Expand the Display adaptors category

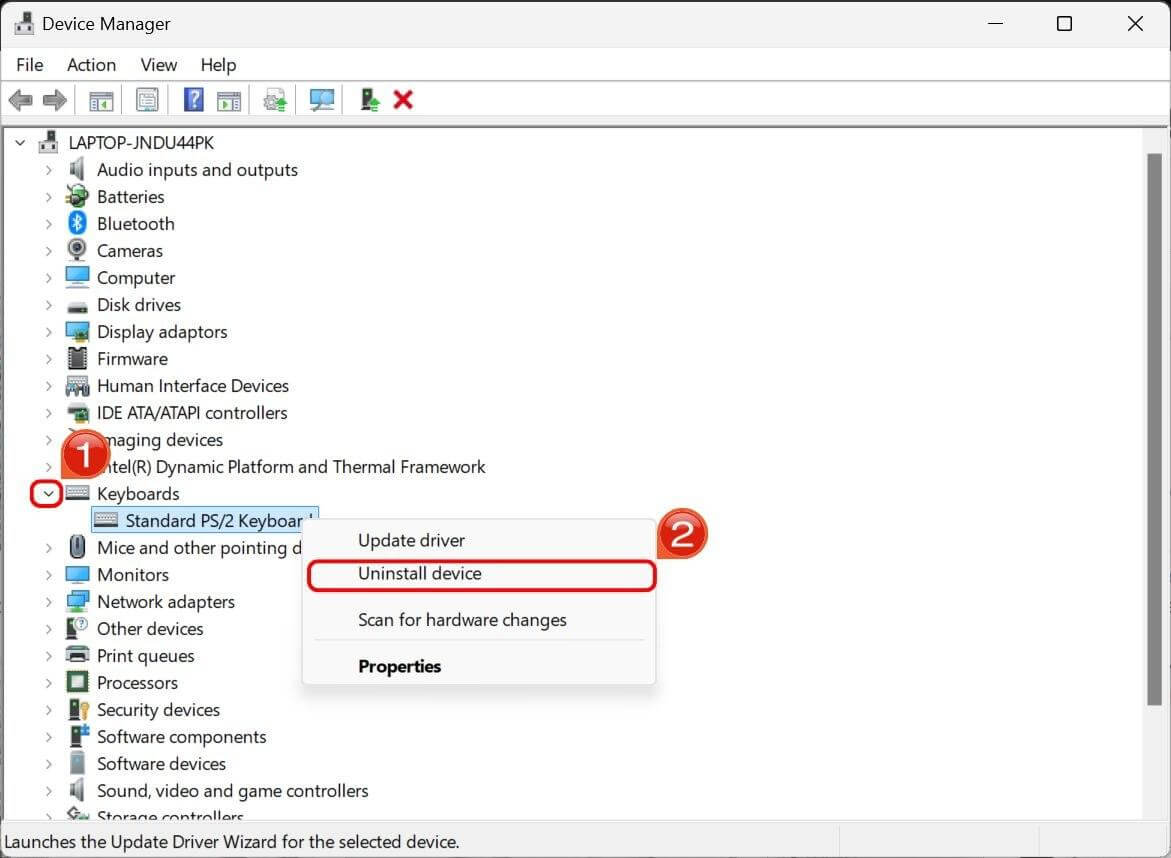[49, 331]
